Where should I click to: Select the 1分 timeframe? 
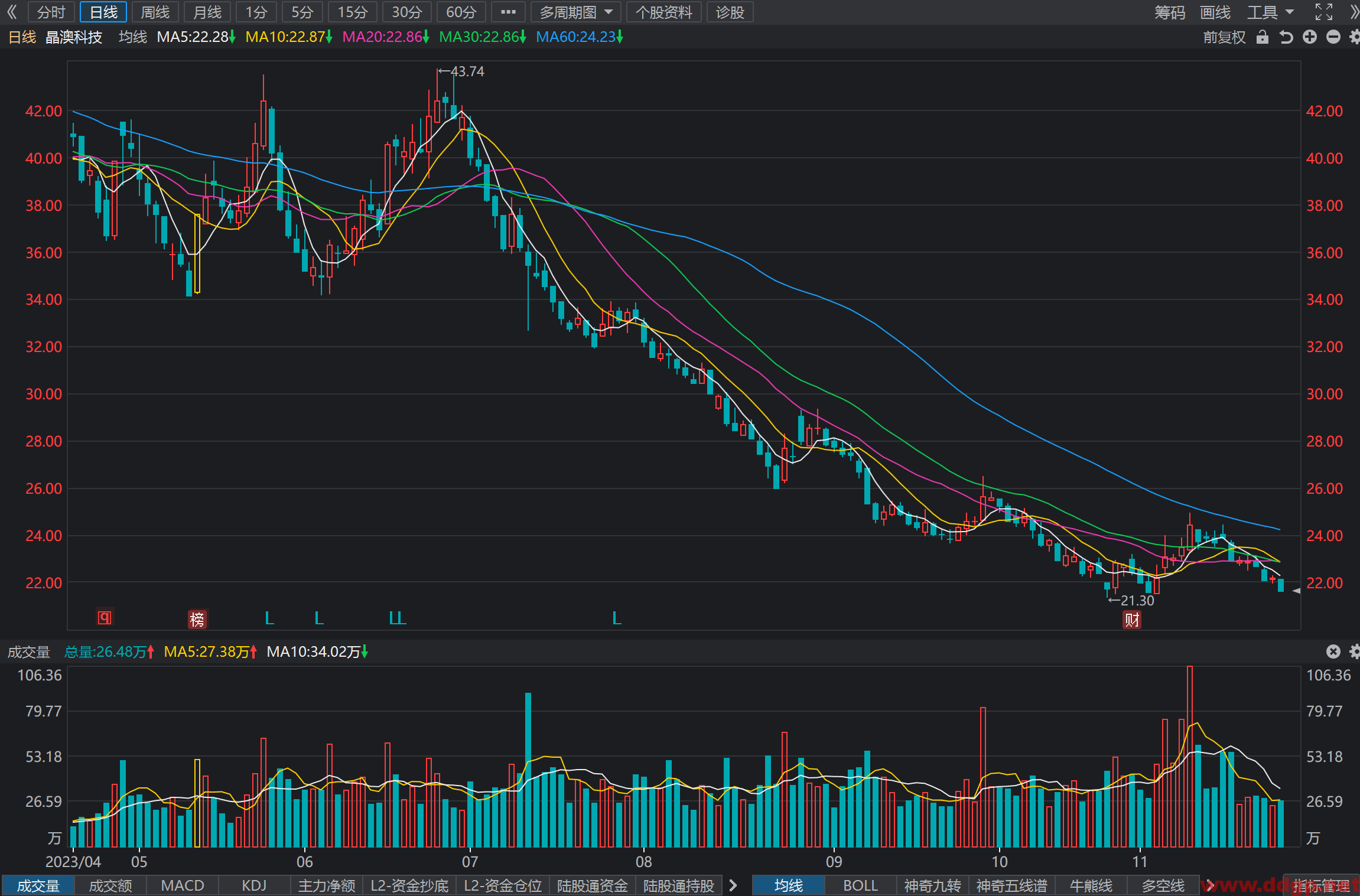pos(256,12)
